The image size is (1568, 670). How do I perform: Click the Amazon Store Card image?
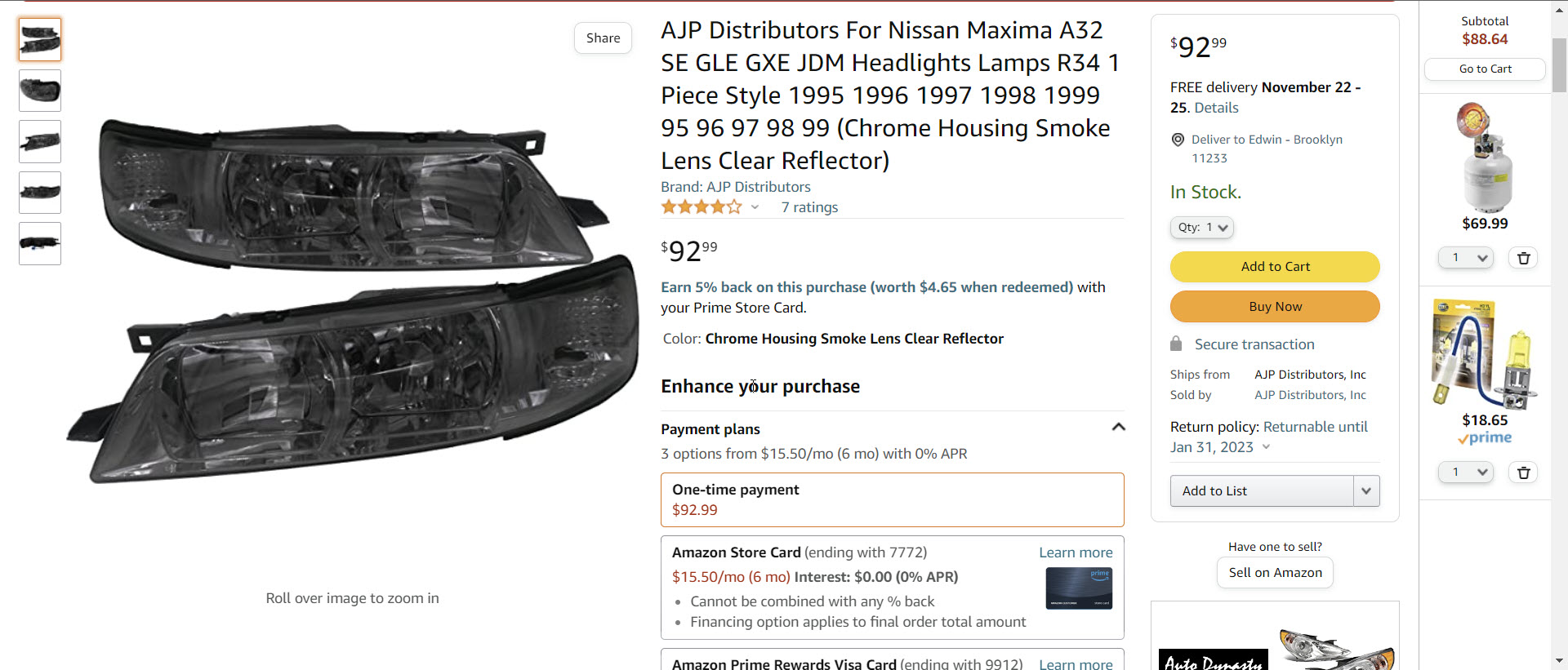click(1079, 588)
